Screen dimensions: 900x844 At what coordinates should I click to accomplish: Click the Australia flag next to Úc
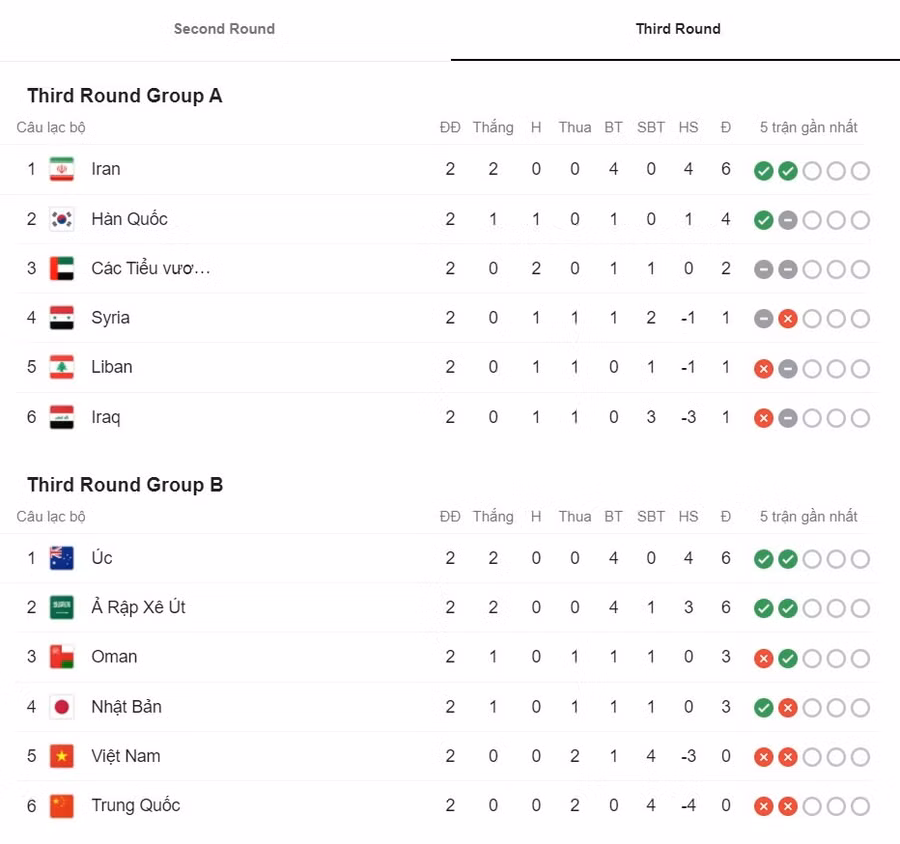click(61, 558)
